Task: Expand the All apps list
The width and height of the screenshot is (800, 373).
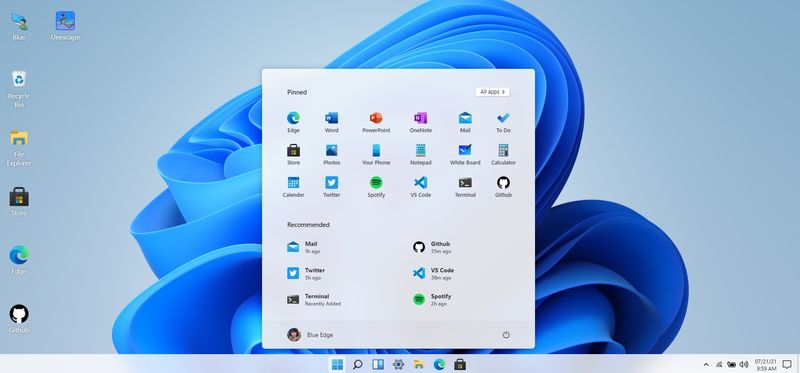Action: (493, 92)
